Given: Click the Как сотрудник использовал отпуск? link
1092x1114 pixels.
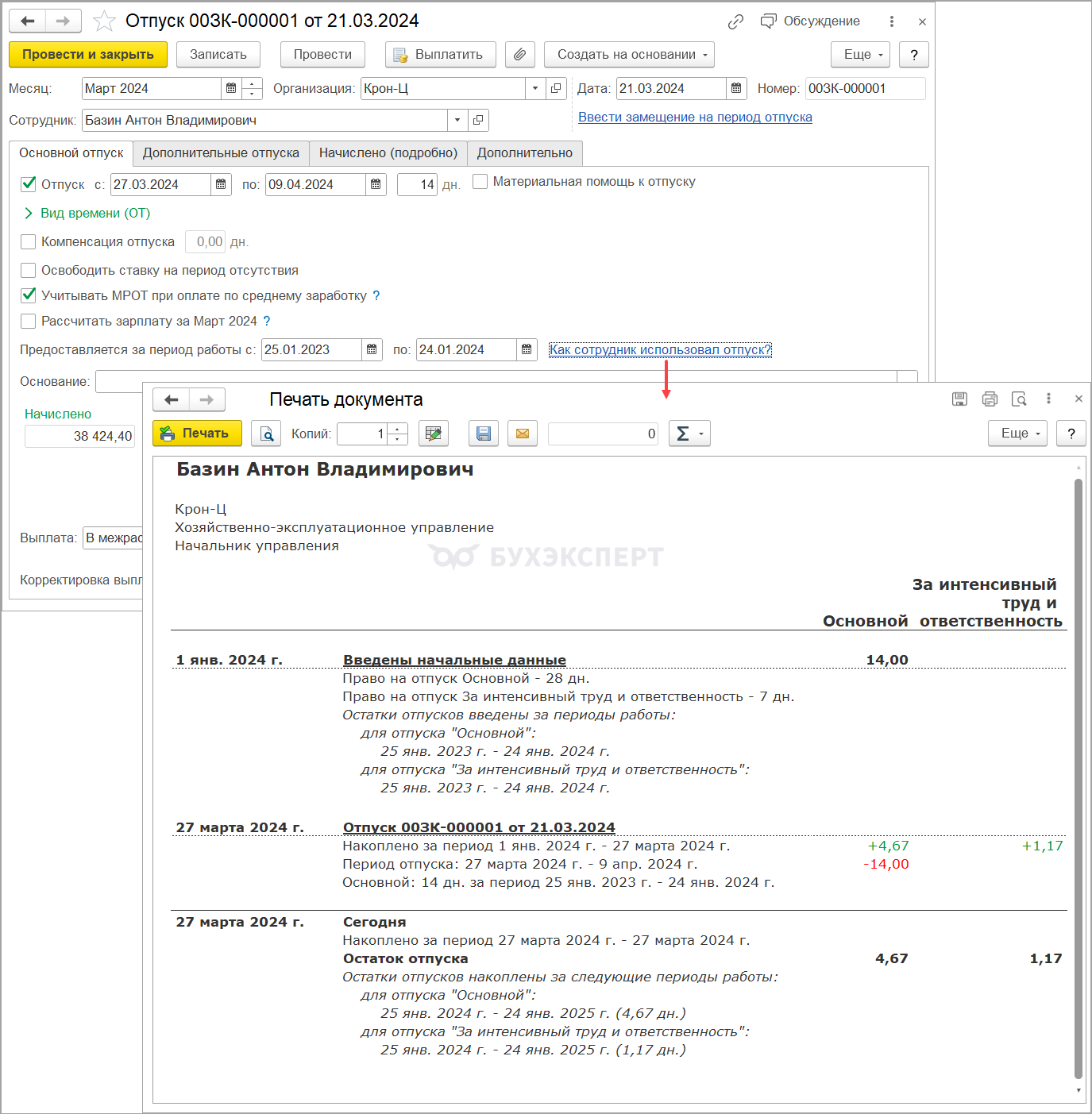Looking at the screenshot, I should pos(660,350).
